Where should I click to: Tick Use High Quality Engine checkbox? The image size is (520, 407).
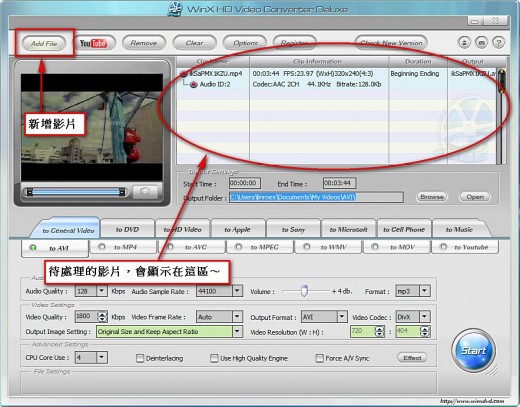214,358
